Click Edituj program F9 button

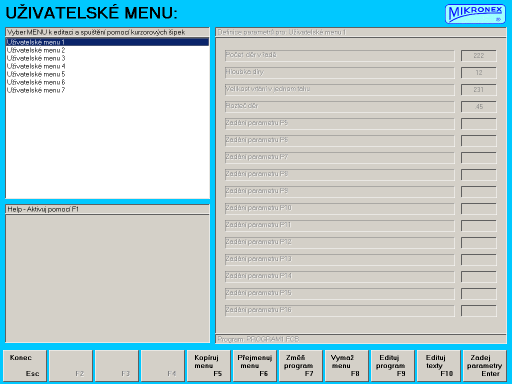[393, 366]
